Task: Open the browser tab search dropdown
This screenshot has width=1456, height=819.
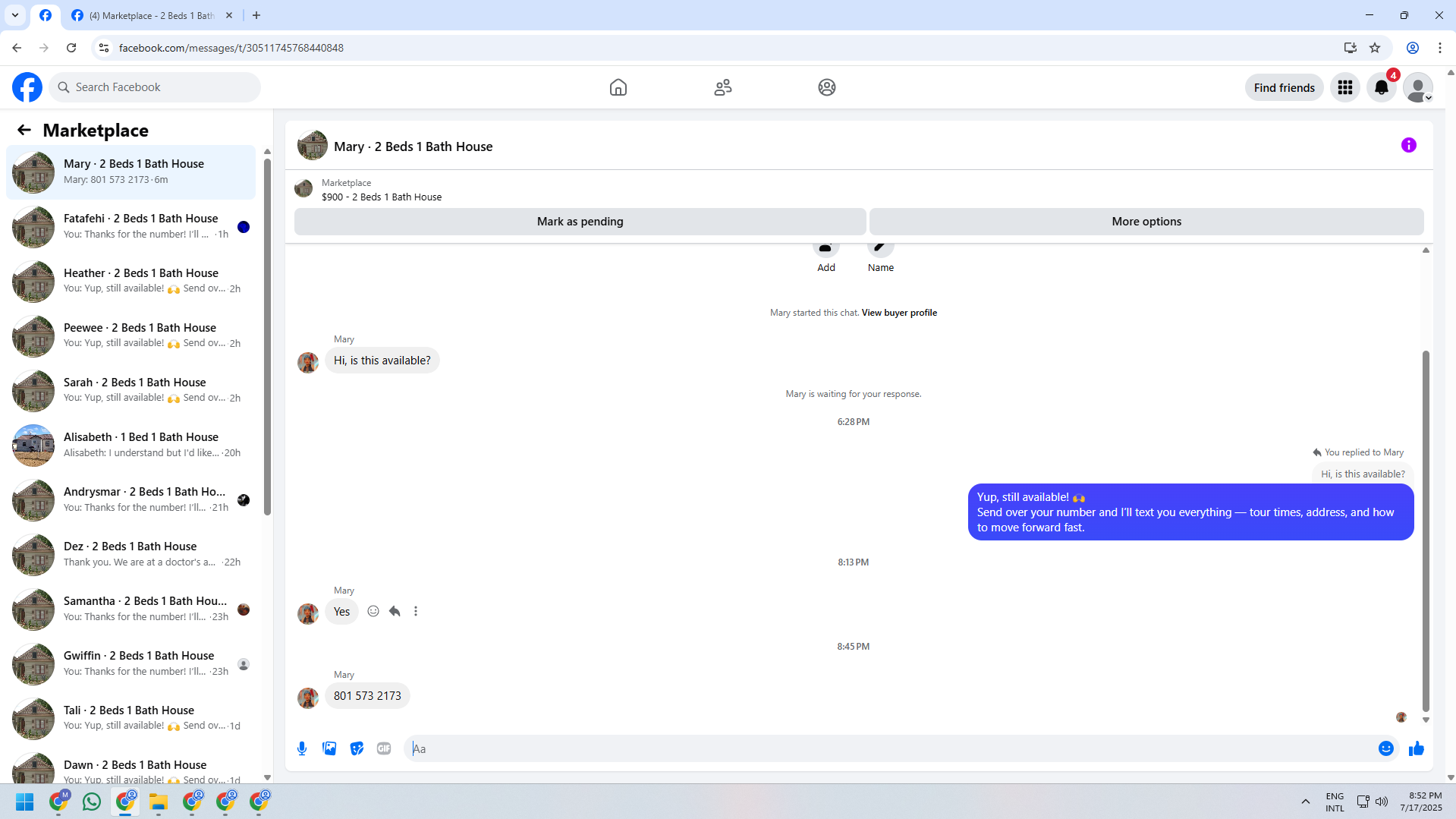Action: (x=15, y=15)
